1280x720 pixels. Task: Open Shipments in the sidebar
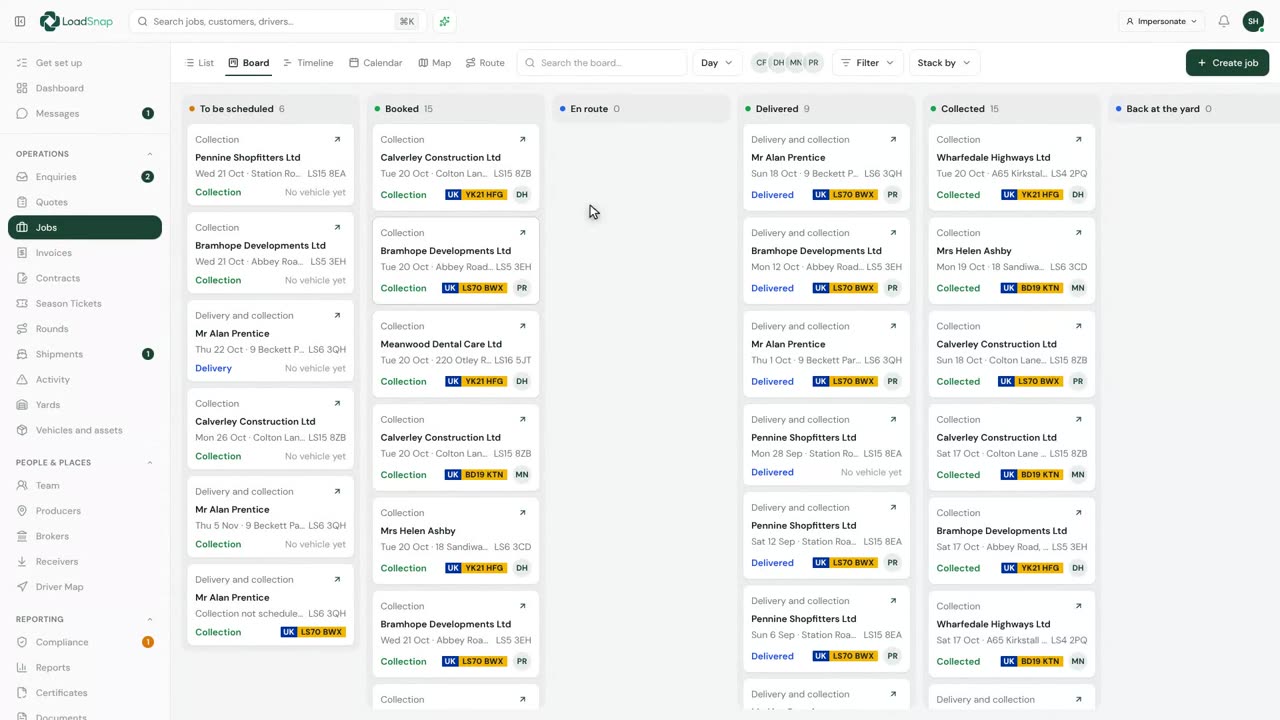coord(85,354)
